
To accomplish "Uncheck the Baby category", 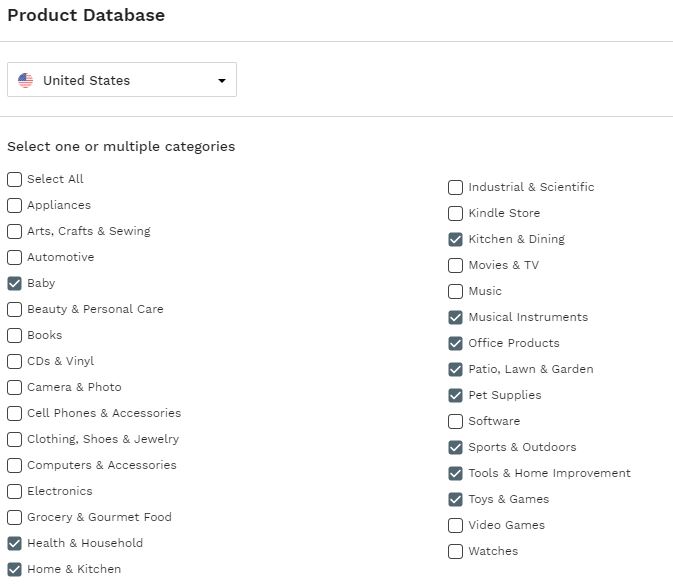I will [15, 284].
